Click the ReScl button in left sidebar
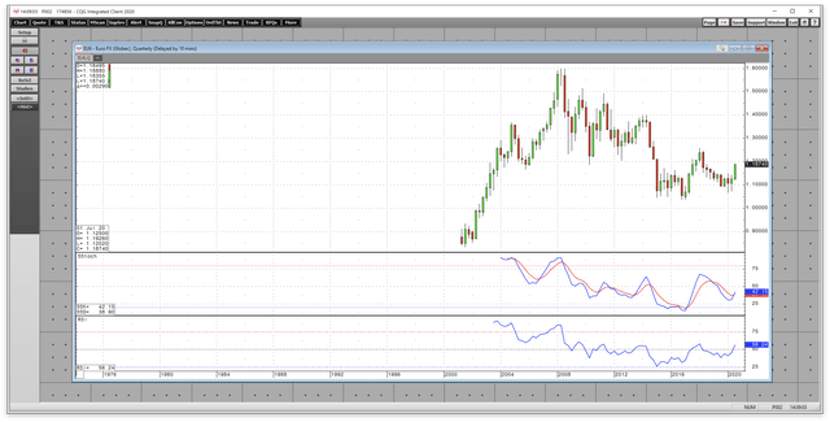 click(24, 80)
